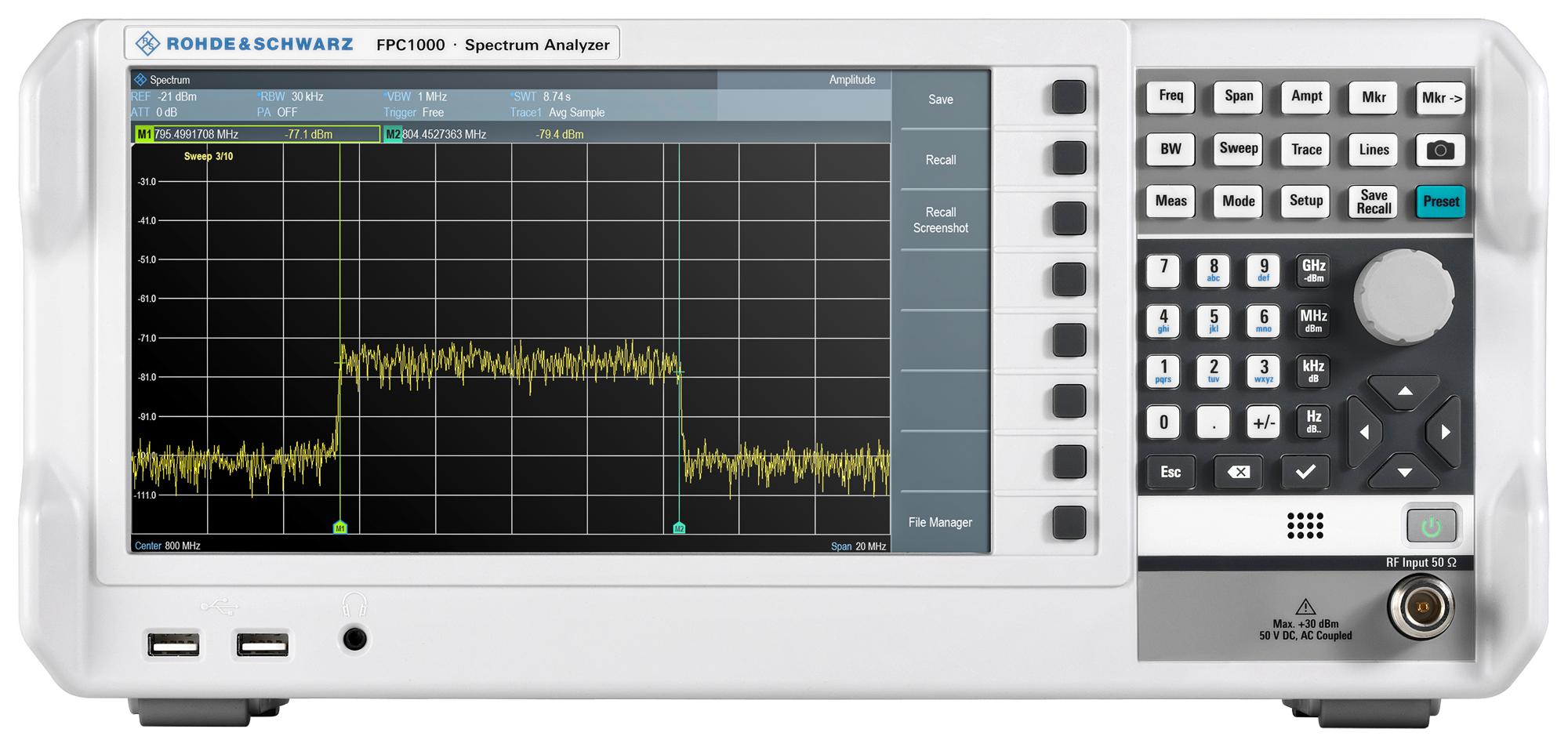Click the Save softkey
The width and height of the screenshot is (1568, 747).
coord(943,100)
